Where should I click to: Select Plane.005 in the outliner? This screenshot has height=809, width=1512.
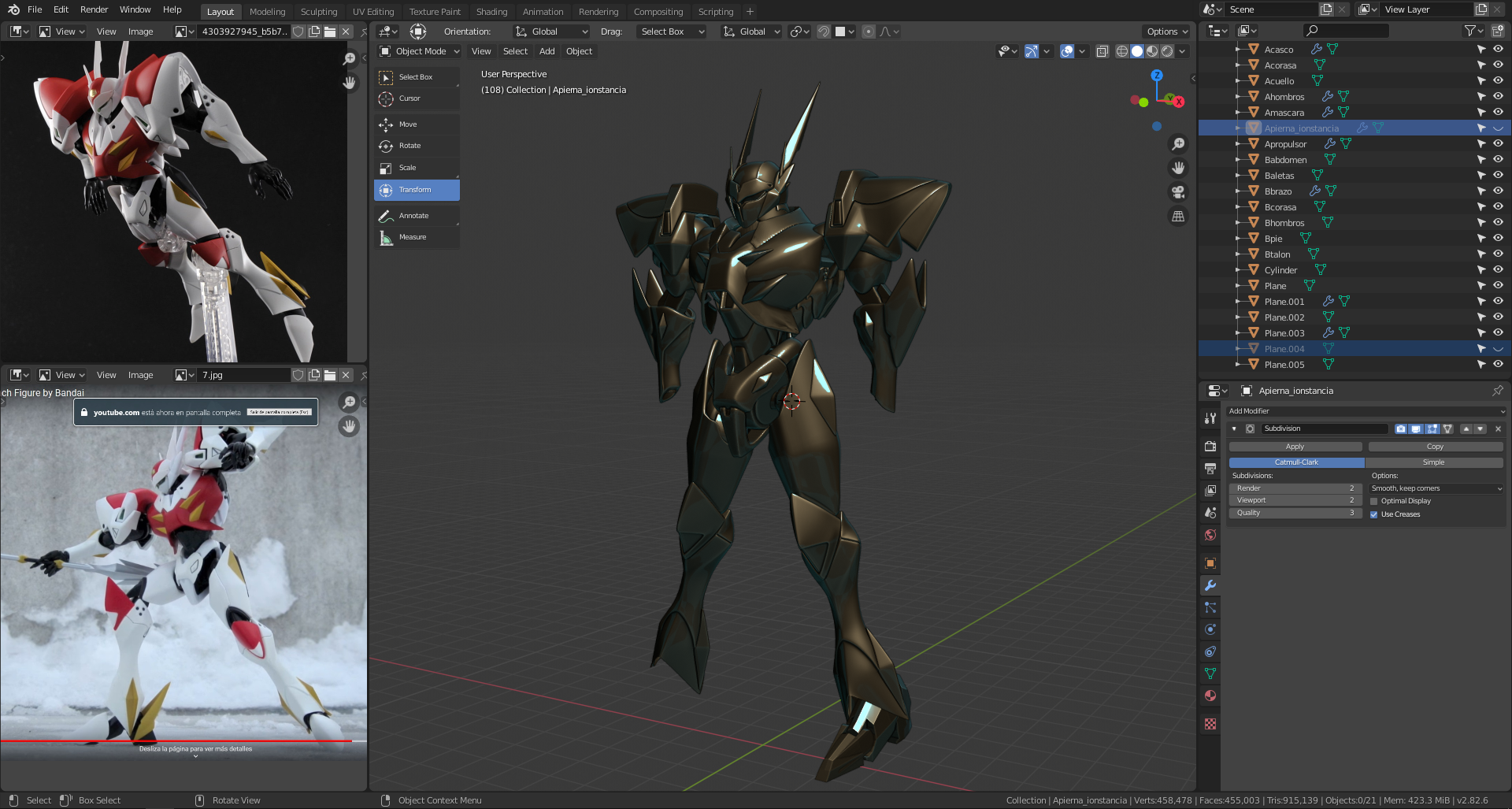(x=1284, y=365)
